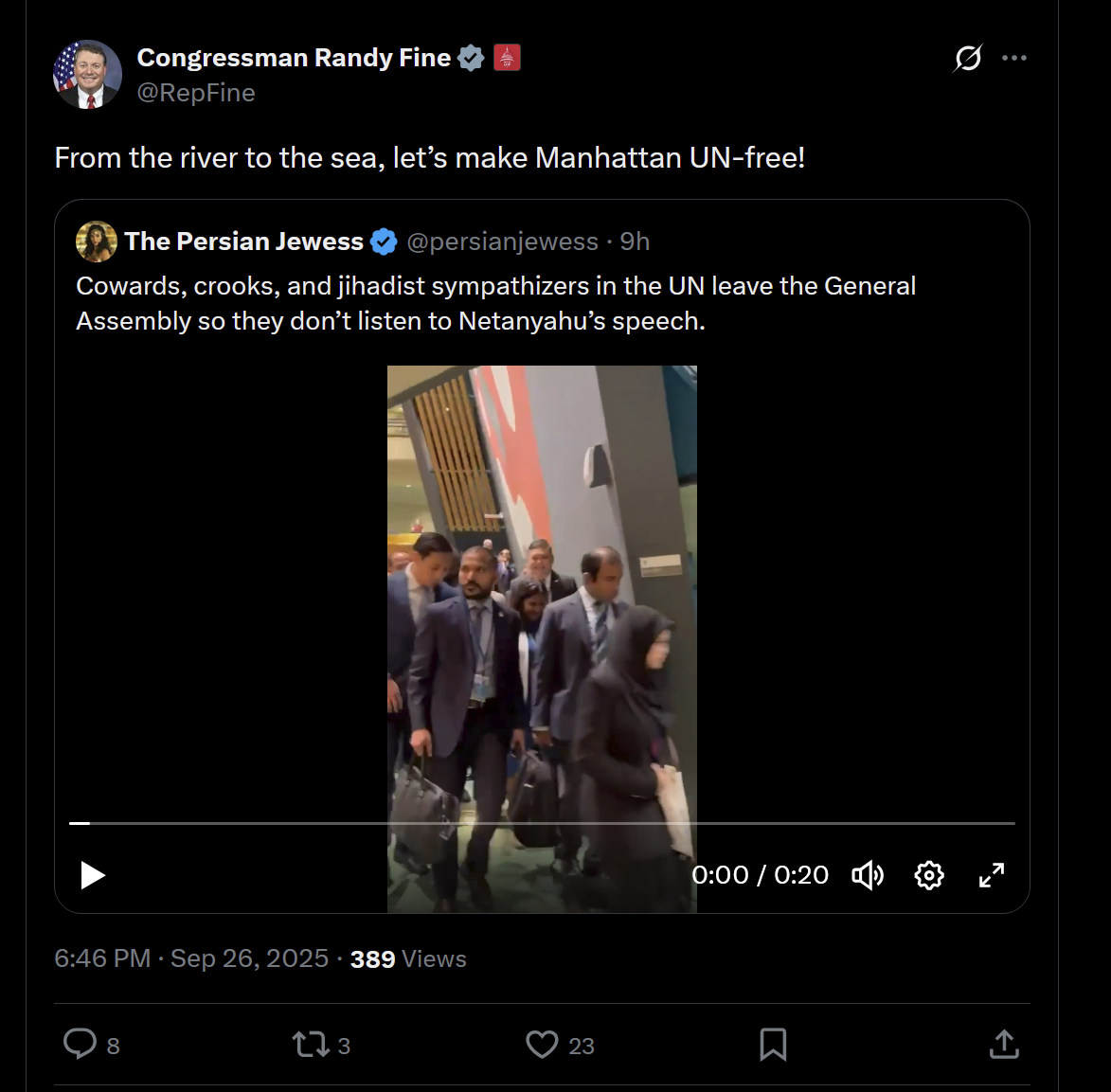Open the three-dot more options menu
Image resolution: width=1111 pixels, height=1092 pixels.
pyautogui.click(x=1014, y=59)
